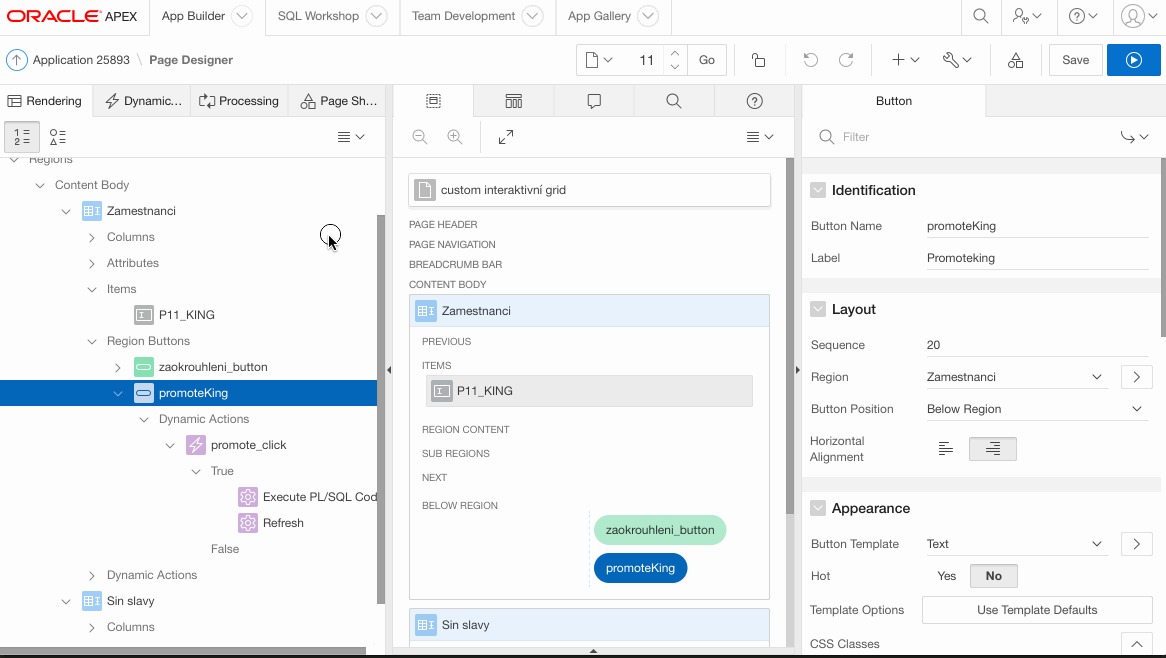Expand the Columns node under Zamestnanci
Viewport: 1166px width, 658px height.
pos(92,237)
